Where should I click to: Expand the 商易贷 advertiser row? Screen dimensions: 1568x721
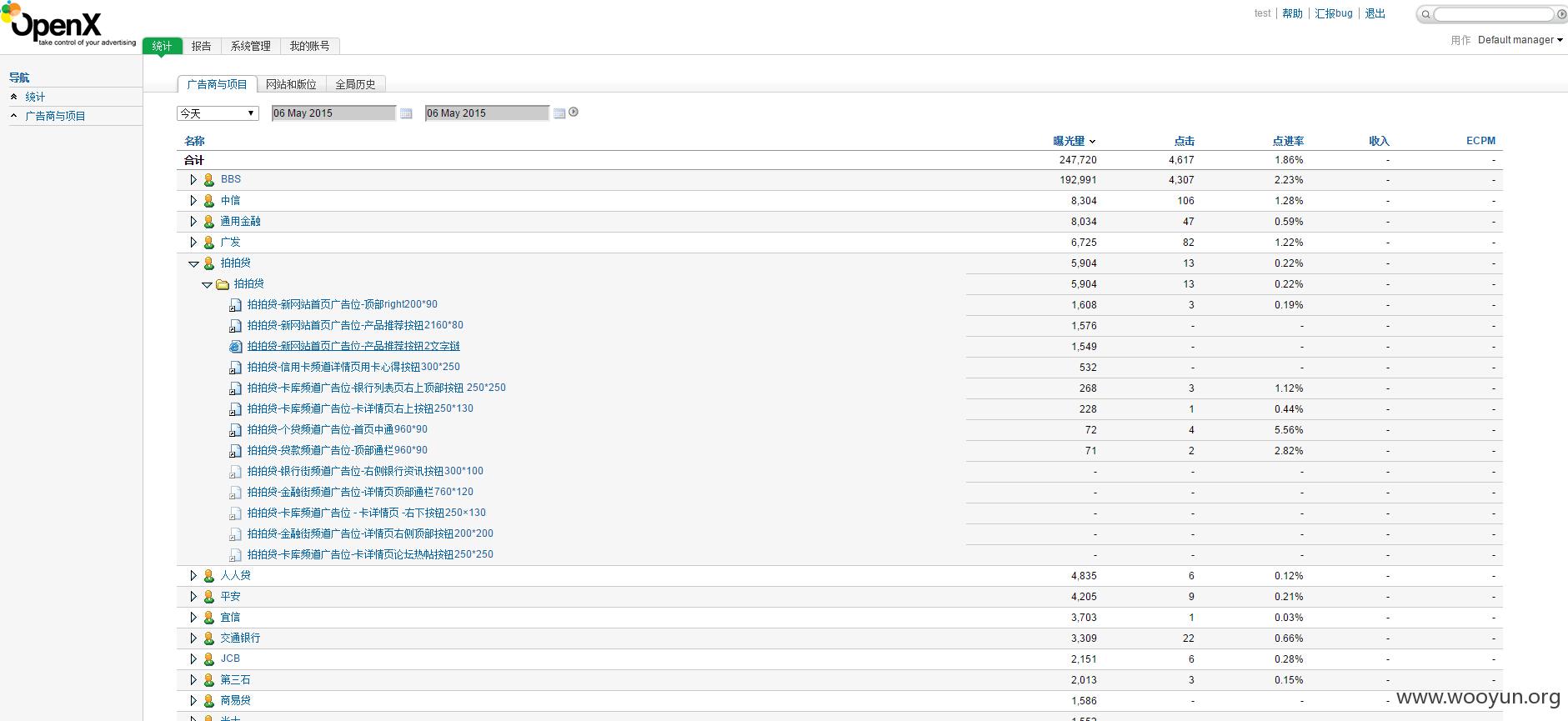pyautogui.click(x=193, y=701)
